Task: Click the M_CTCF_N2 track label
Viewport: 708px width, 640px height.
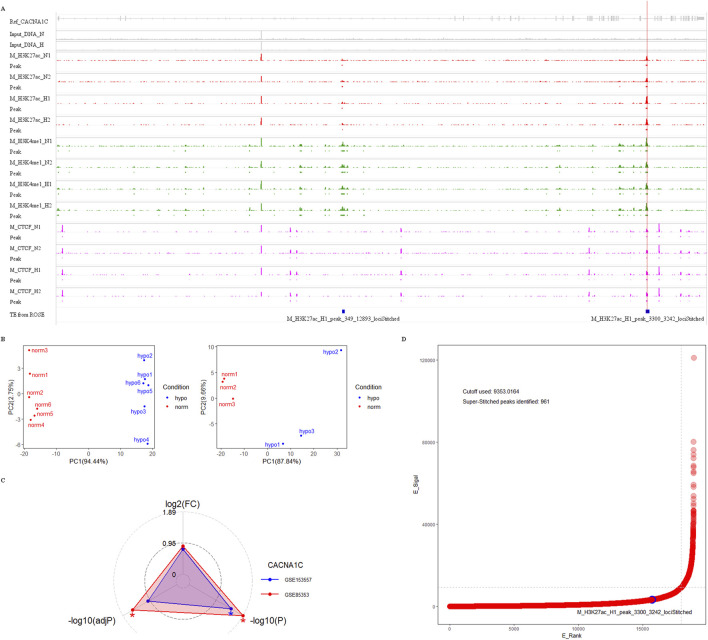Action: click(x=25, y=248)
